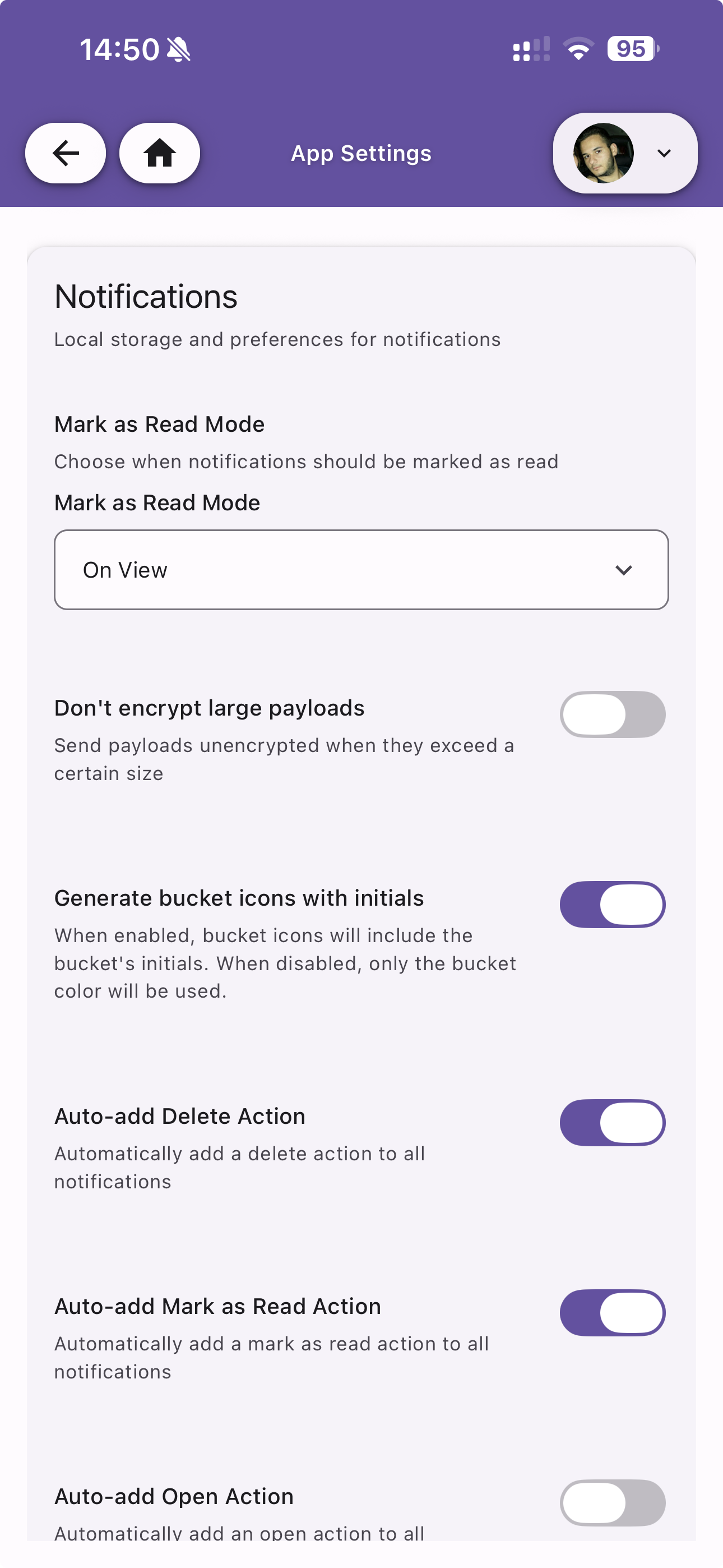
Task: Enable Don't encrypt large payloads switch
Action: [612, 714]
